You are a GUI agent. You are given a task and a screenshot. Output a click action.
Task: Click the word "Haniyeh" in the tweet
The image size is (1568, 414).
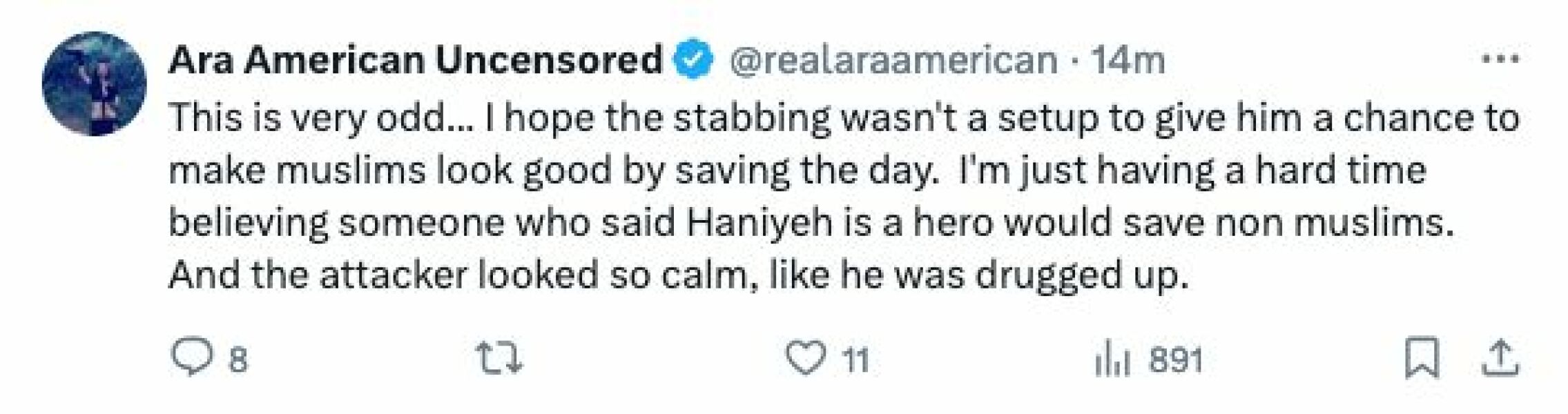tap(759, 223)
